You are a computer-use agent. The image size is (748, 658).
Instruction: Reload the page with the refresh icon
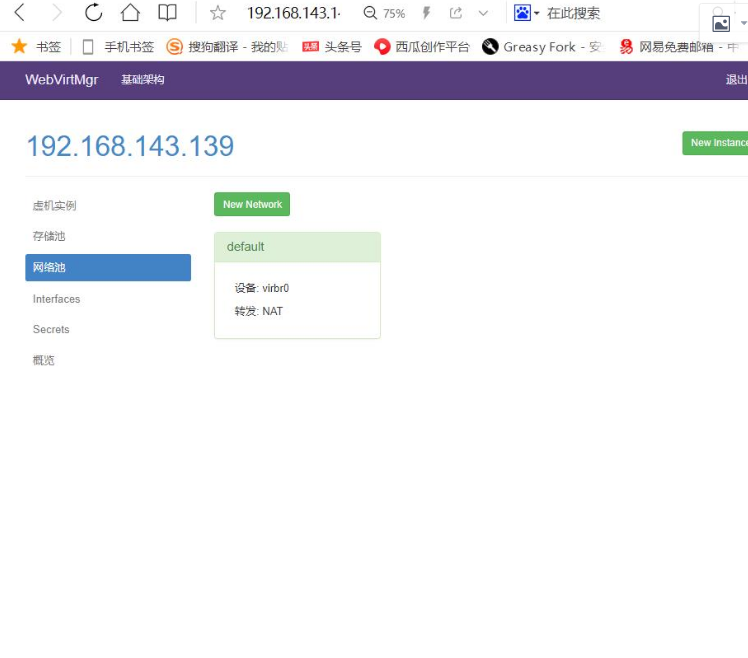pyautogui.click(x=94, y=12)
